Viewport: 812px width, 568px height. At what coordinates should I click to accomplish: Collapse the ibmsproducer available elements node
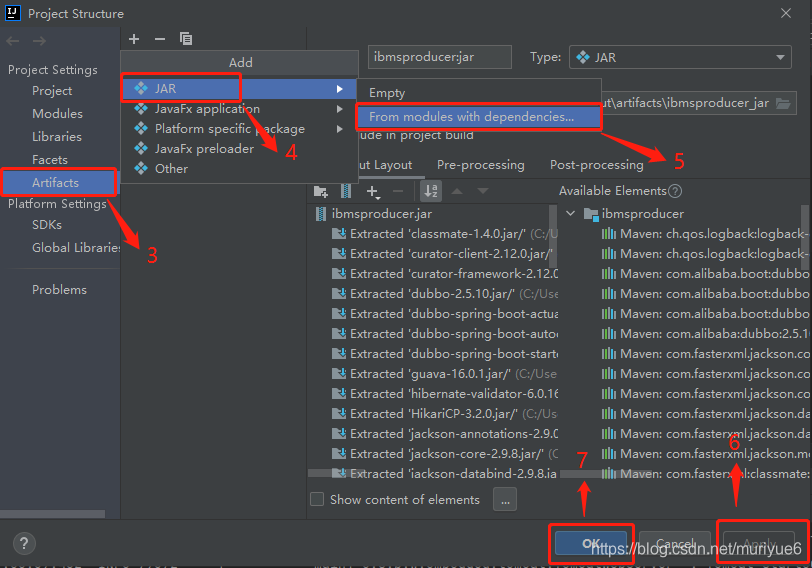click(570, 213)
